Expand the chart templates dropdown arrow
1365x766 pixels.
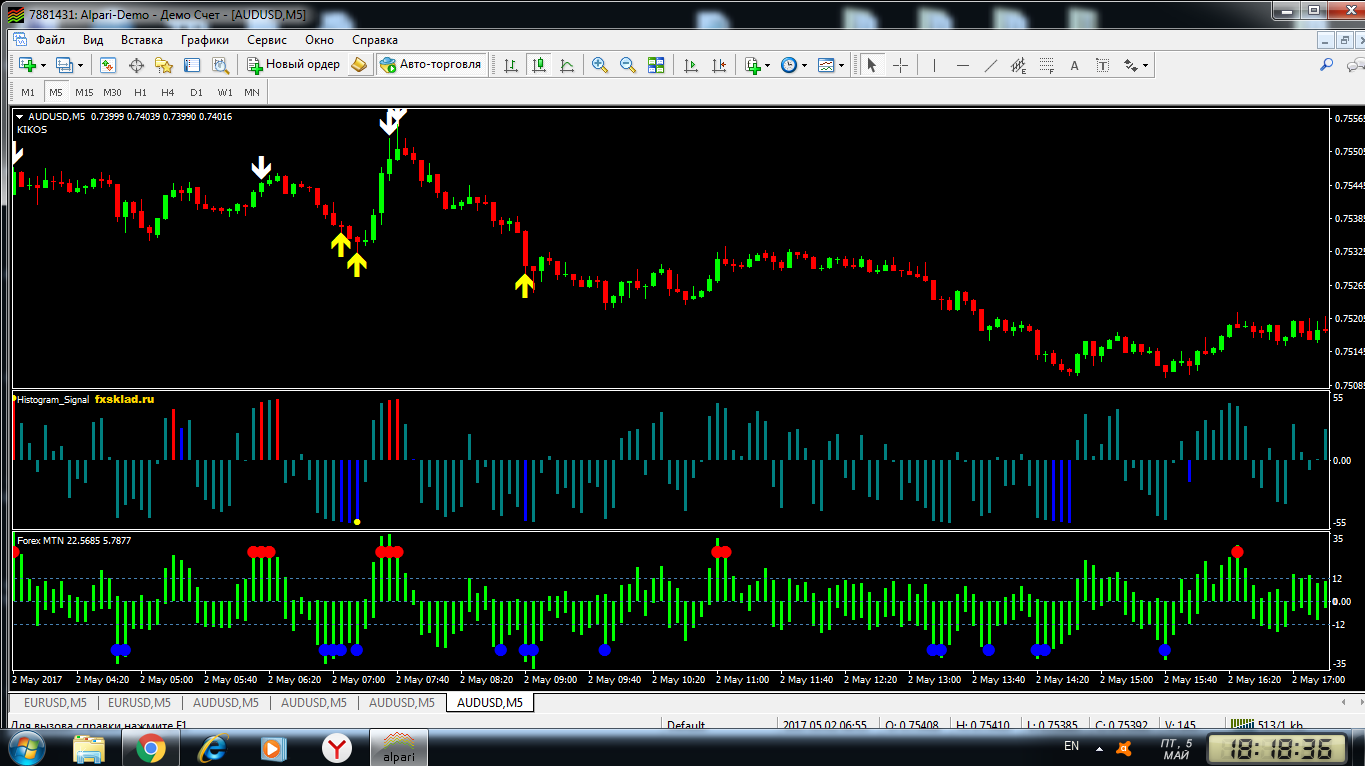841,65
